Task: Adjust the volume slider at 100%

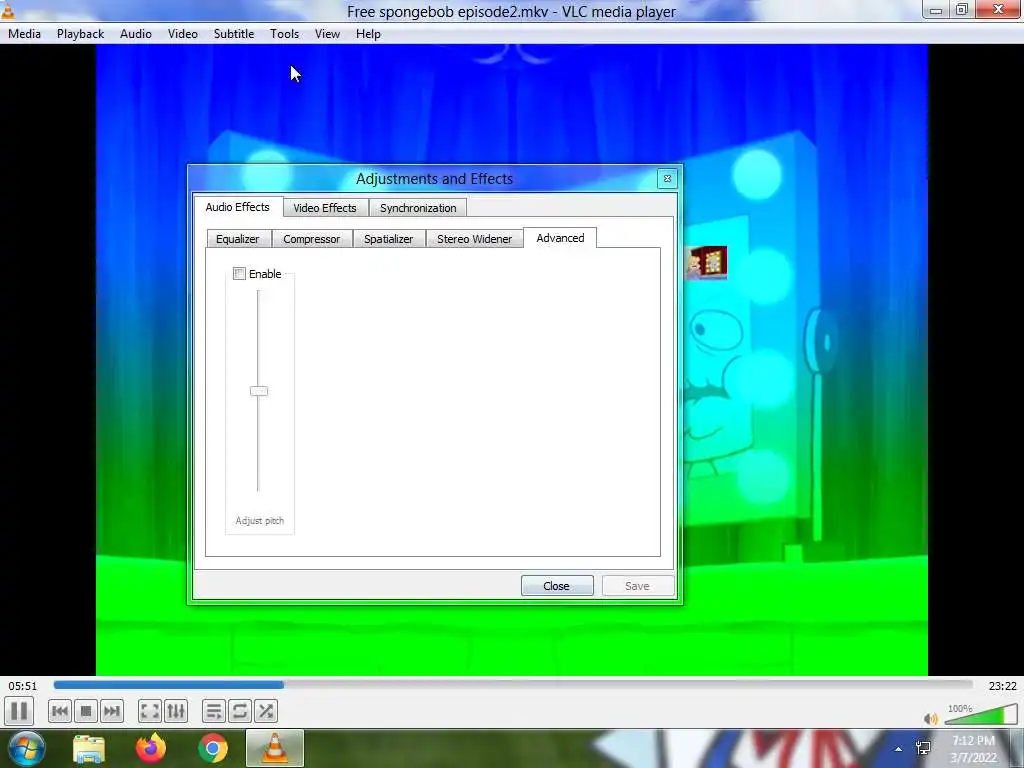Action: pos(981,714)
